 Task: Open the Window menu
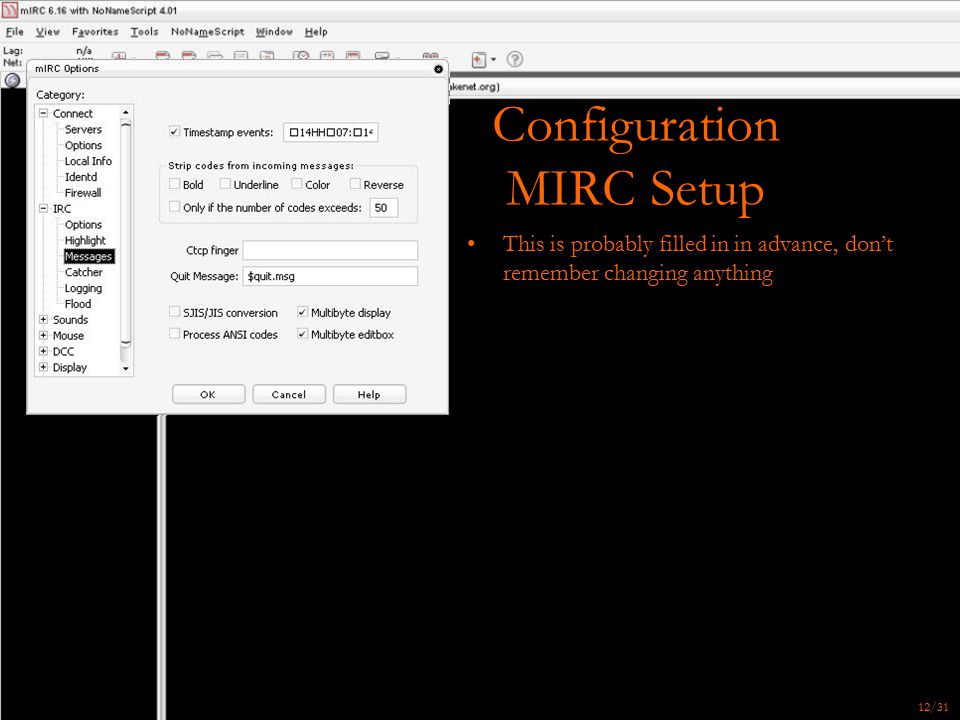click(x=274, y=32)
